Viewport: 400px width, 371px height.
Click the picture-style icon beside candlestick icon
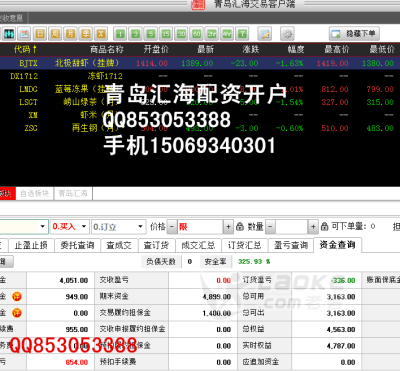click(24, 33)
